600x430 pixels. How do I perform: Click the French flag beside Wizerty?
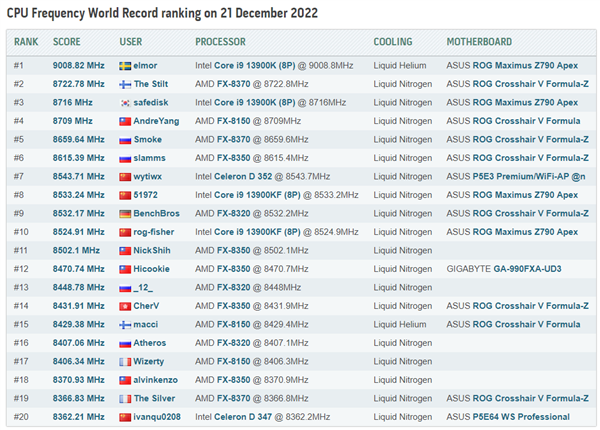[125, 362]
